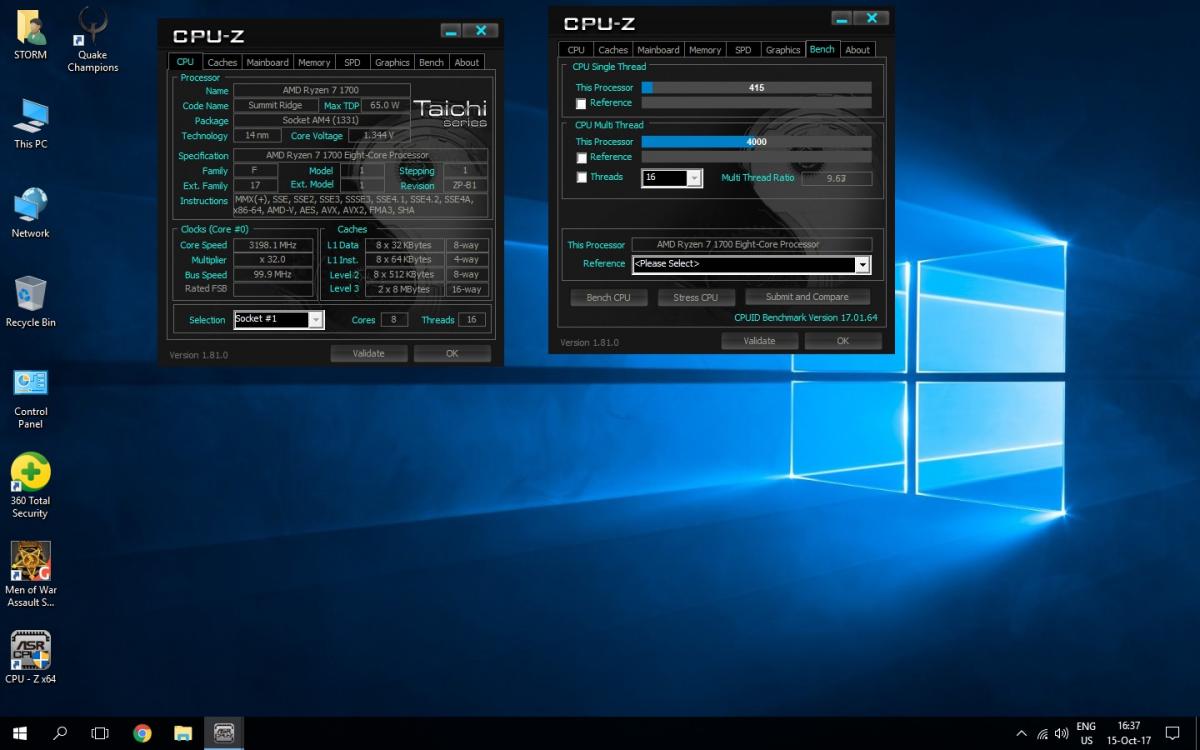Open About tab in Bench window
Screen dimensions: 1200x750
858,50
